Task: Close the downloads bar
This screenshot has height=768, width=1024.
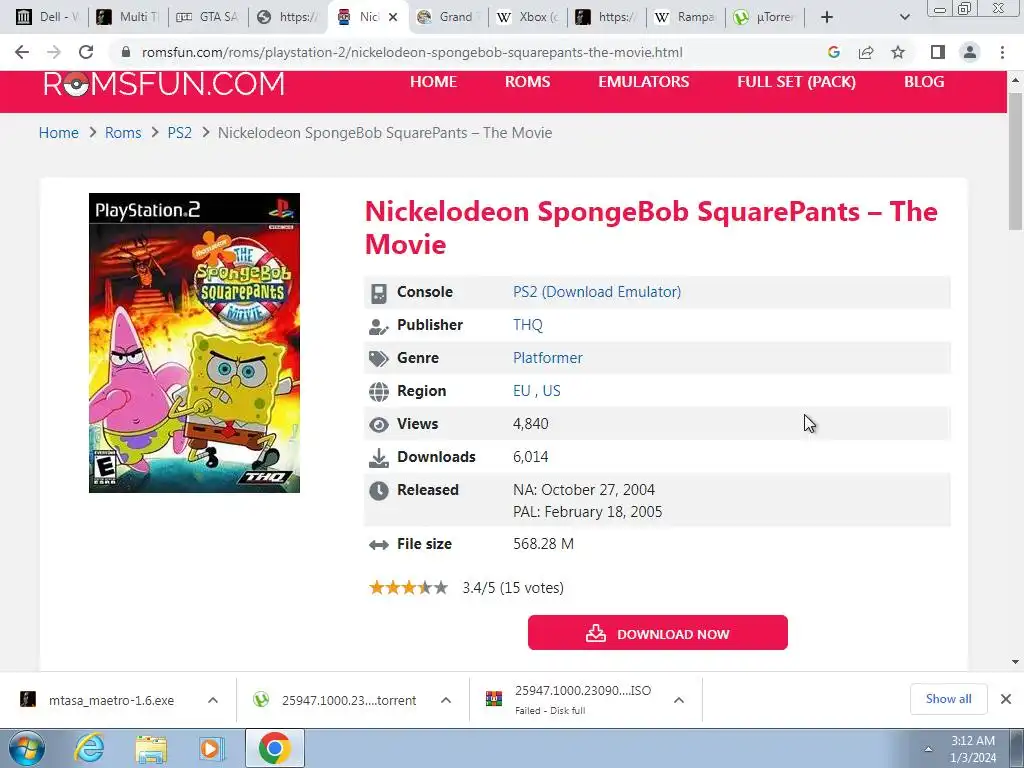Action: pos(1006,699)
